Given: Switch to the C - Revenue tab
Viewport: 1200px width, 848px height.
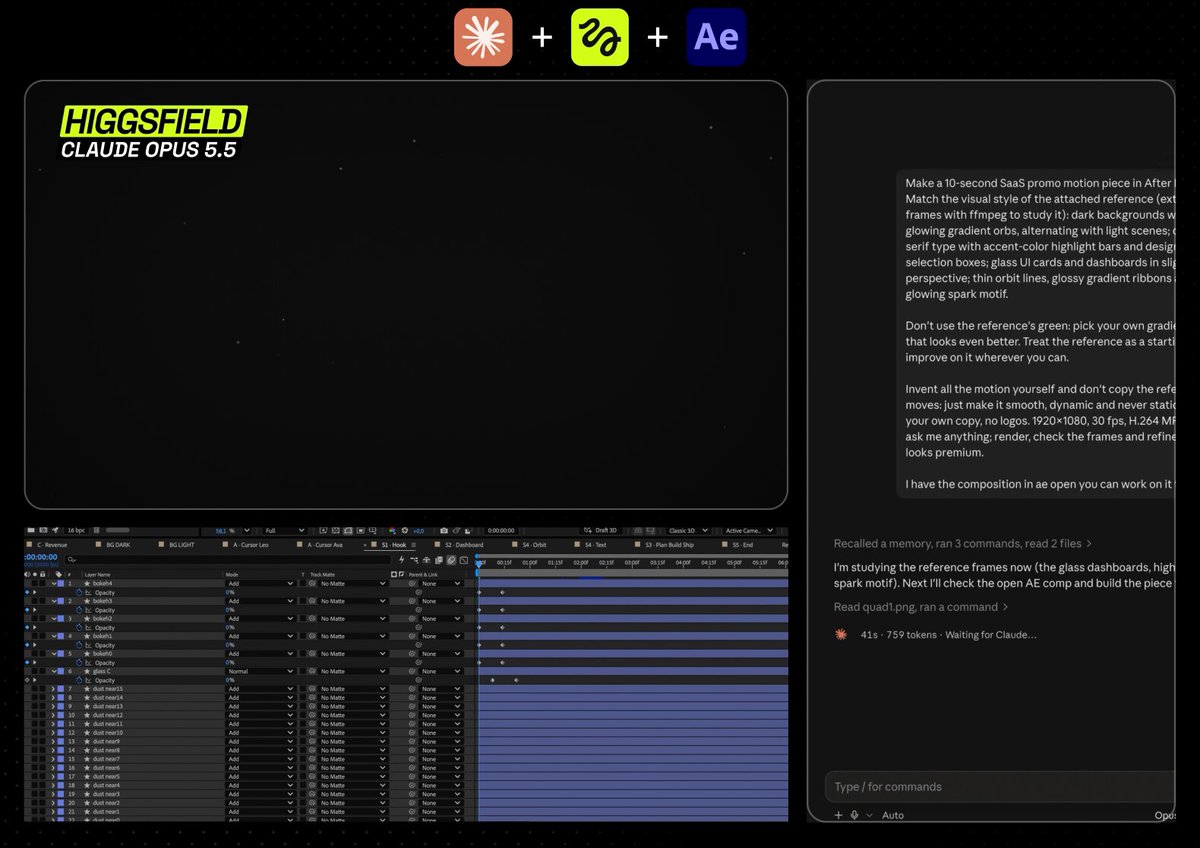Looking at the screenshot, I should click(52, 545).
